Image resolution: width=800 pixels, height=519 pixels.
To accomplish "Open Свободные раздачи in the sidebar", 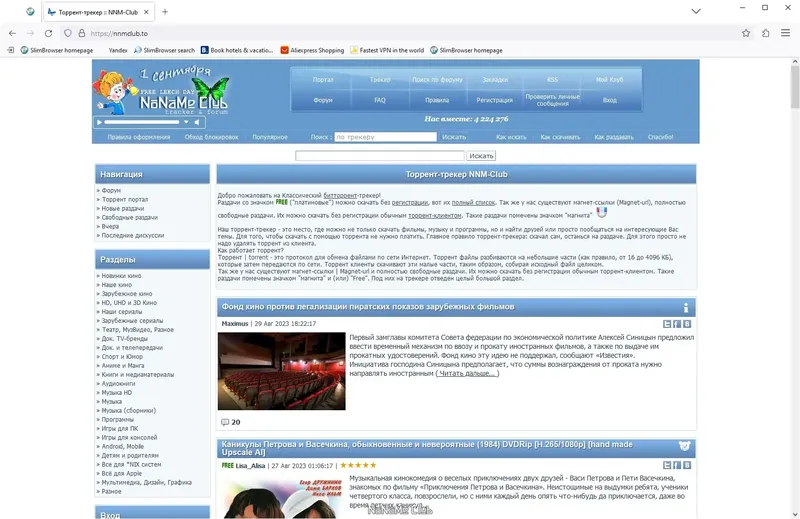I will coord(130,217).
